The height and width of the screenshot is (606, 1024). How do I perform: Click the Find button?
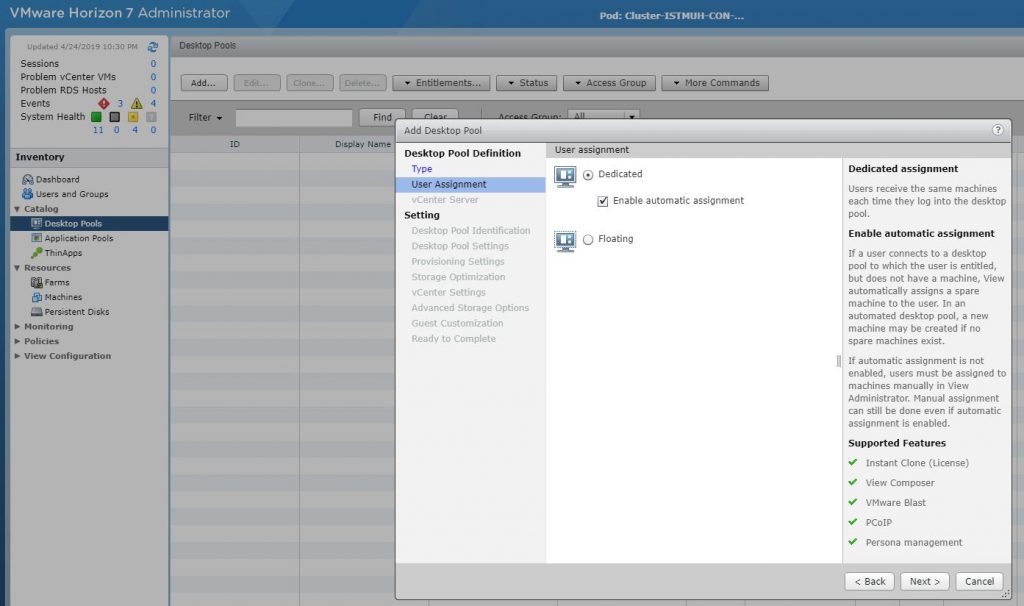point(382,118)
